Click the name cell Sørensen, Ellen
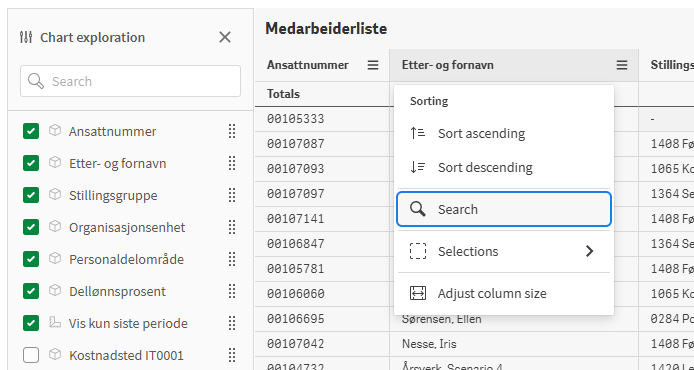The height and width of the screenshot is (370, 694). point(441,319)
